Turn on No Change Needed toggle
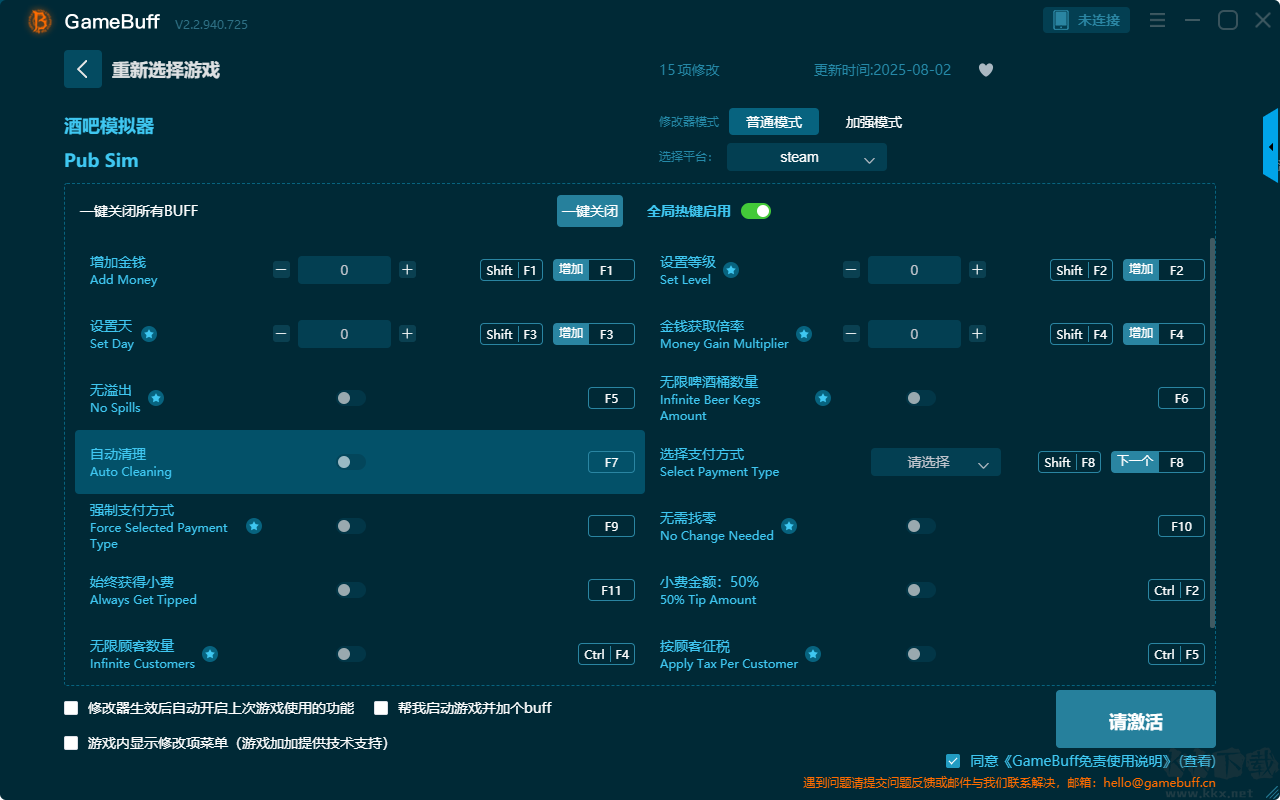 921,526
